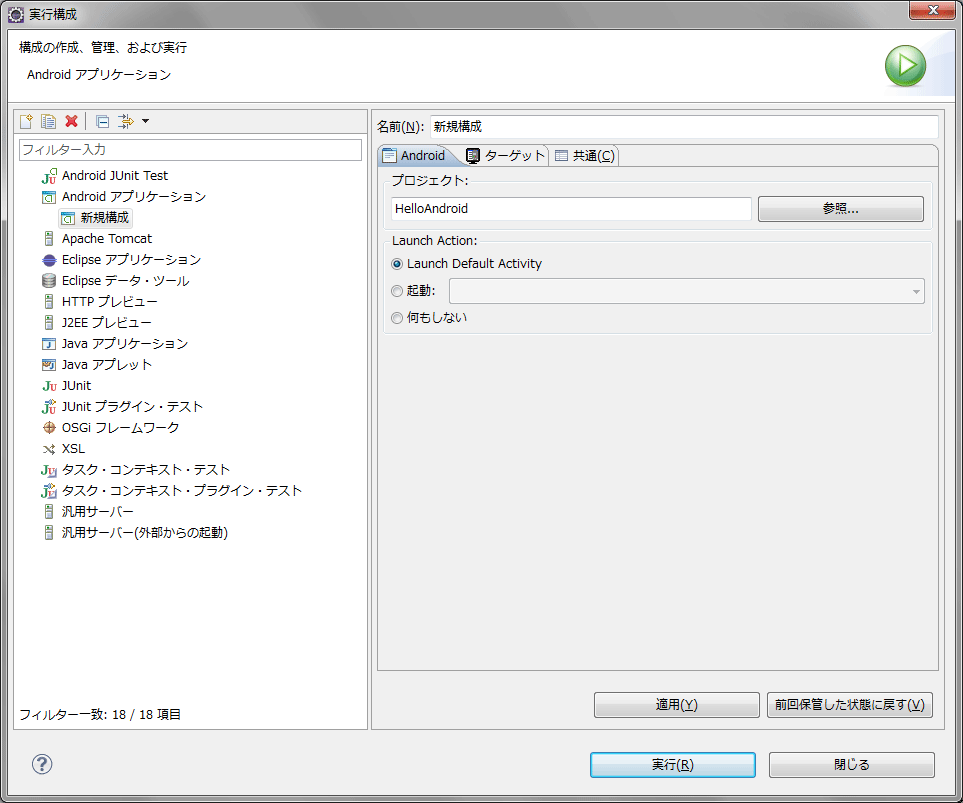Select the OSGi フレームワーク label

click(x=120, y=428)
